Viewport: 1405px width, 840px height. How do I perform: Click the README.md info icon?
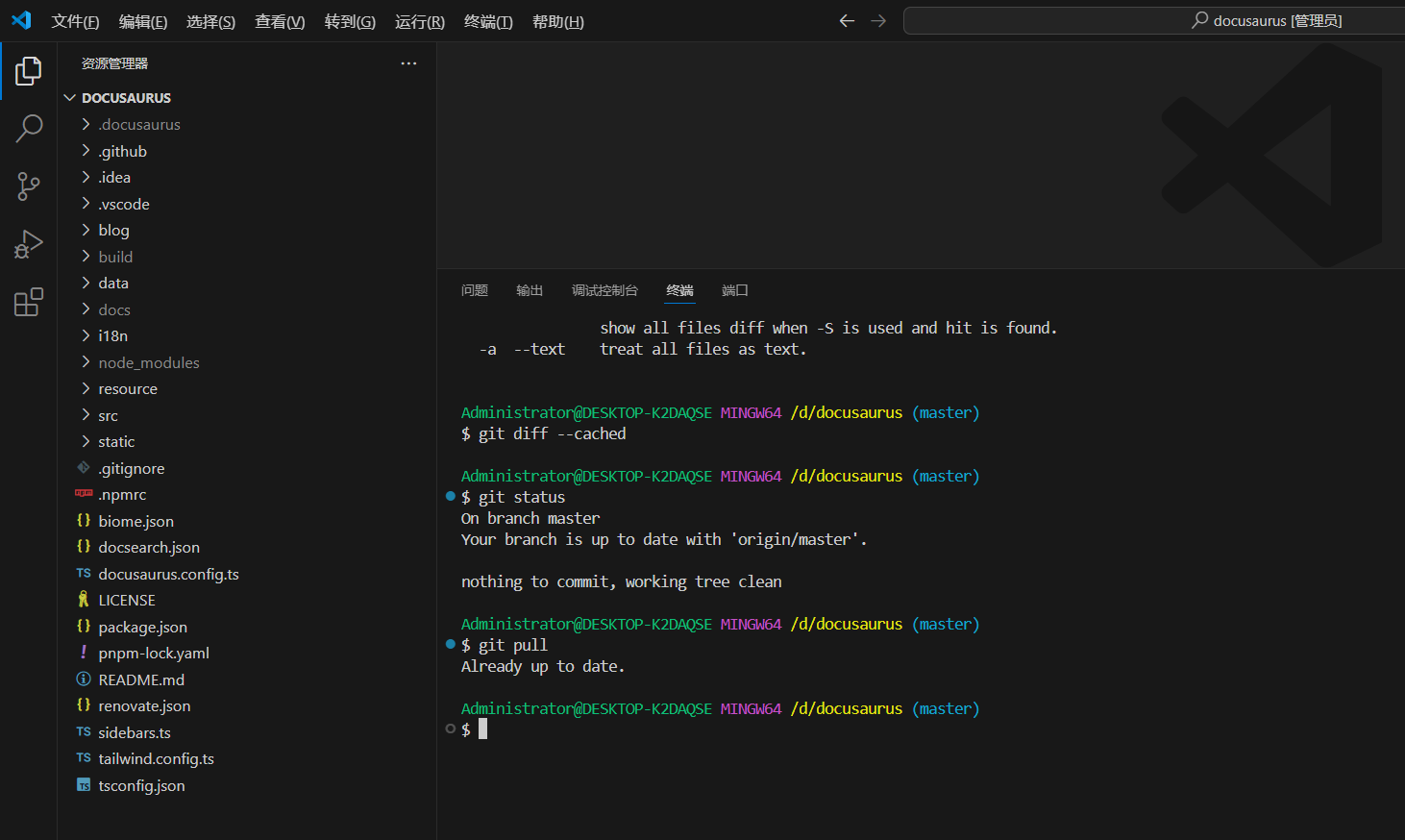coord(84,679)
